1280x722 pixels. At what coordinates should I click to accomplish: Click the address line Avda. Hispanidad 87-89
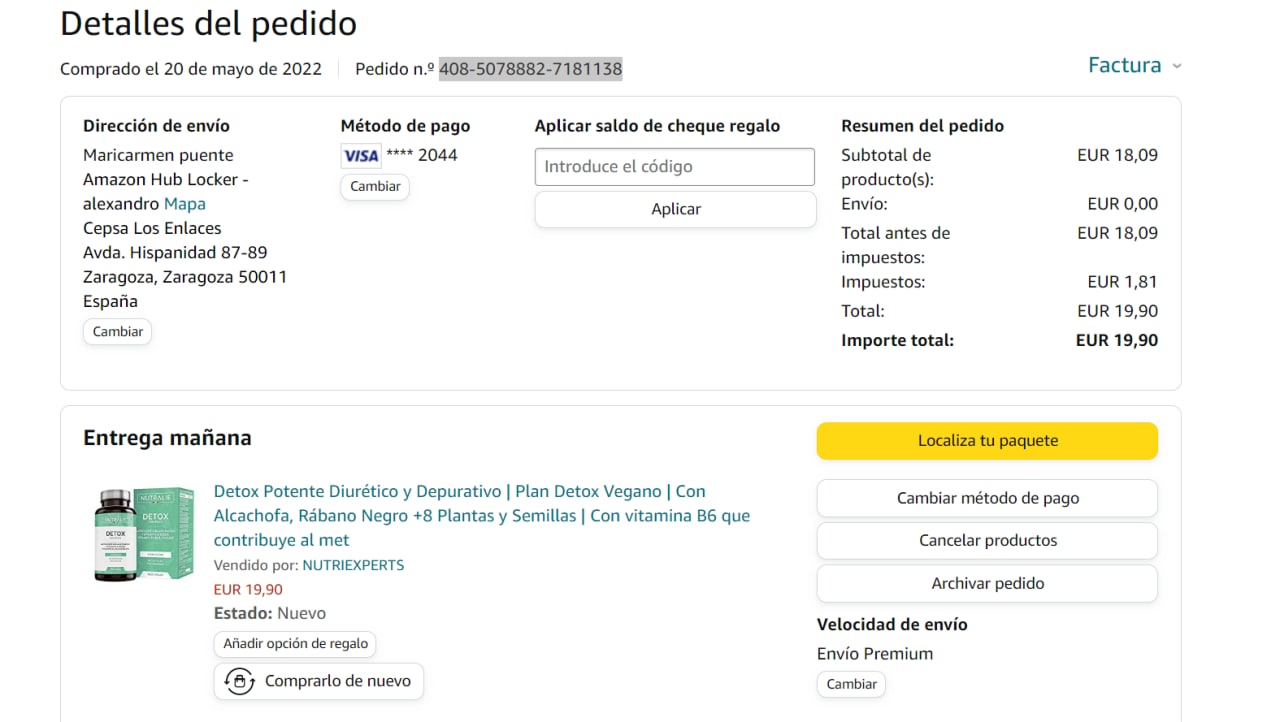click(x=175, y=252)
